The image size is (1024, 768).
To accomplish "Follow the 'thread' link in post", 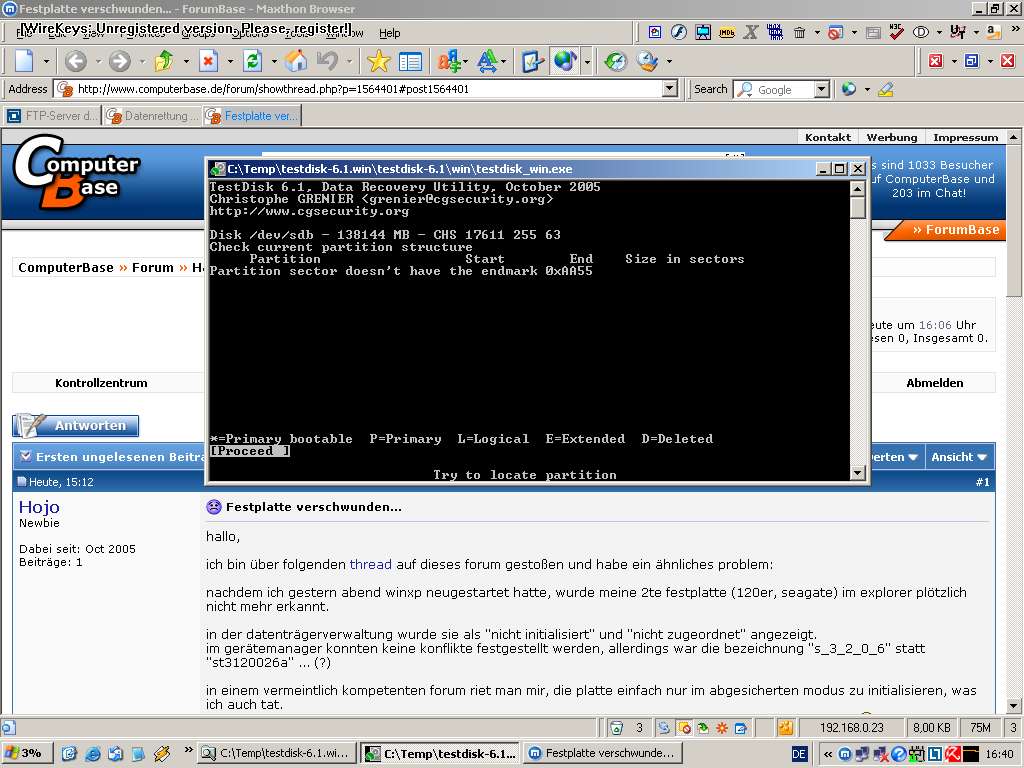I will (x=370, y=564).
